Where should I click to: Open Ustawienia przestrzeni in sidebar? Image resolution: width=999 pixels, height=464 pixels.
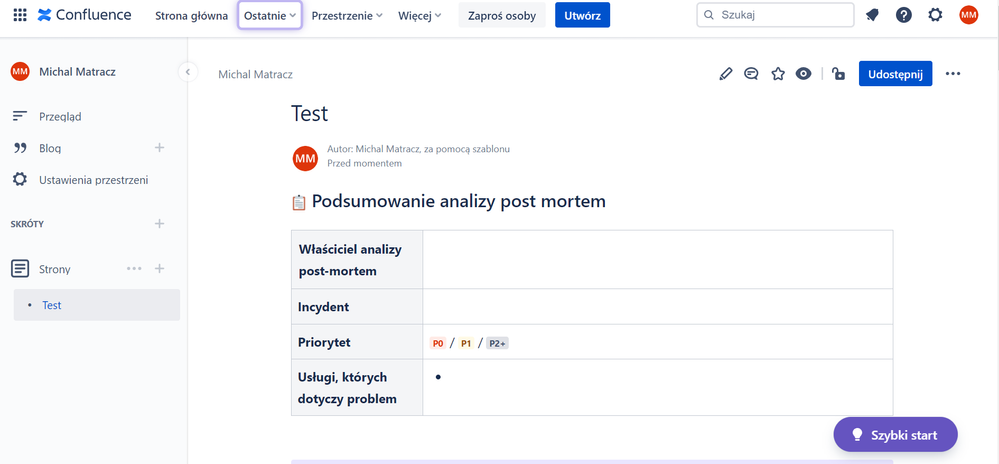pos(93,180)
